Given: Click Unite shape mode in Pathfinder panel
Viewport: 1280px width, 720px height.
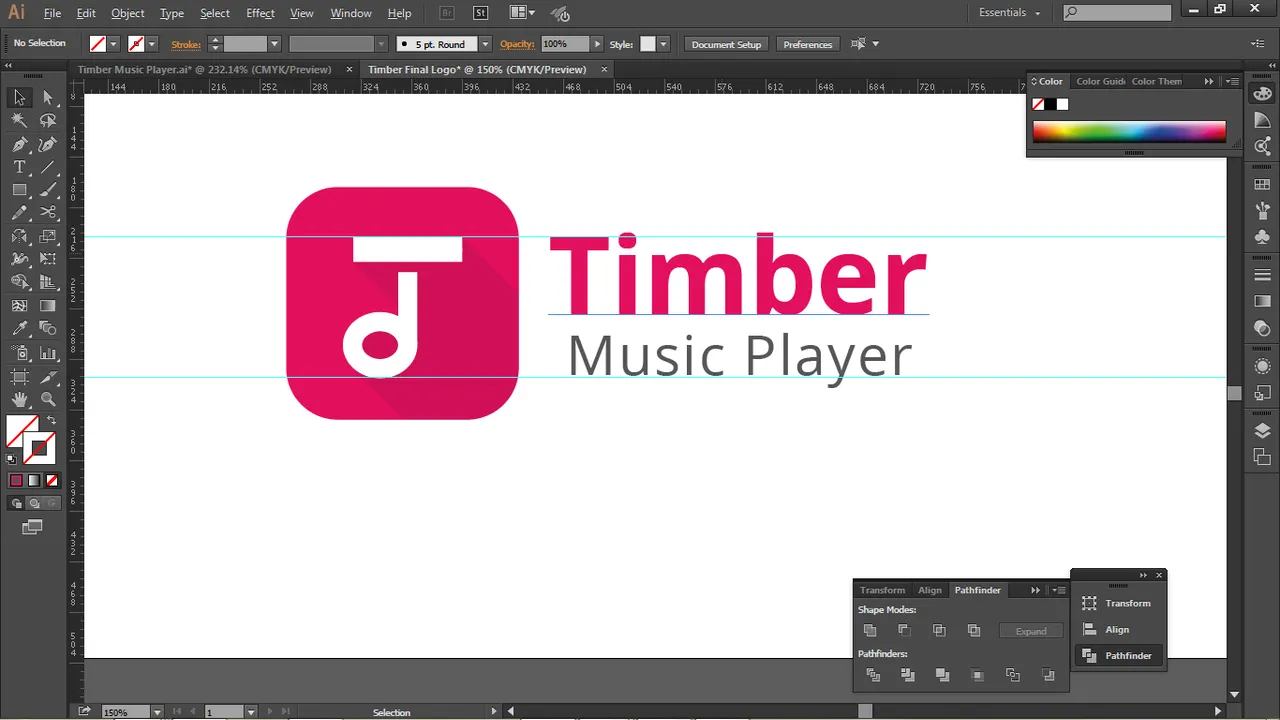Looking at the screenshot, I should click(x=870, y=630).
